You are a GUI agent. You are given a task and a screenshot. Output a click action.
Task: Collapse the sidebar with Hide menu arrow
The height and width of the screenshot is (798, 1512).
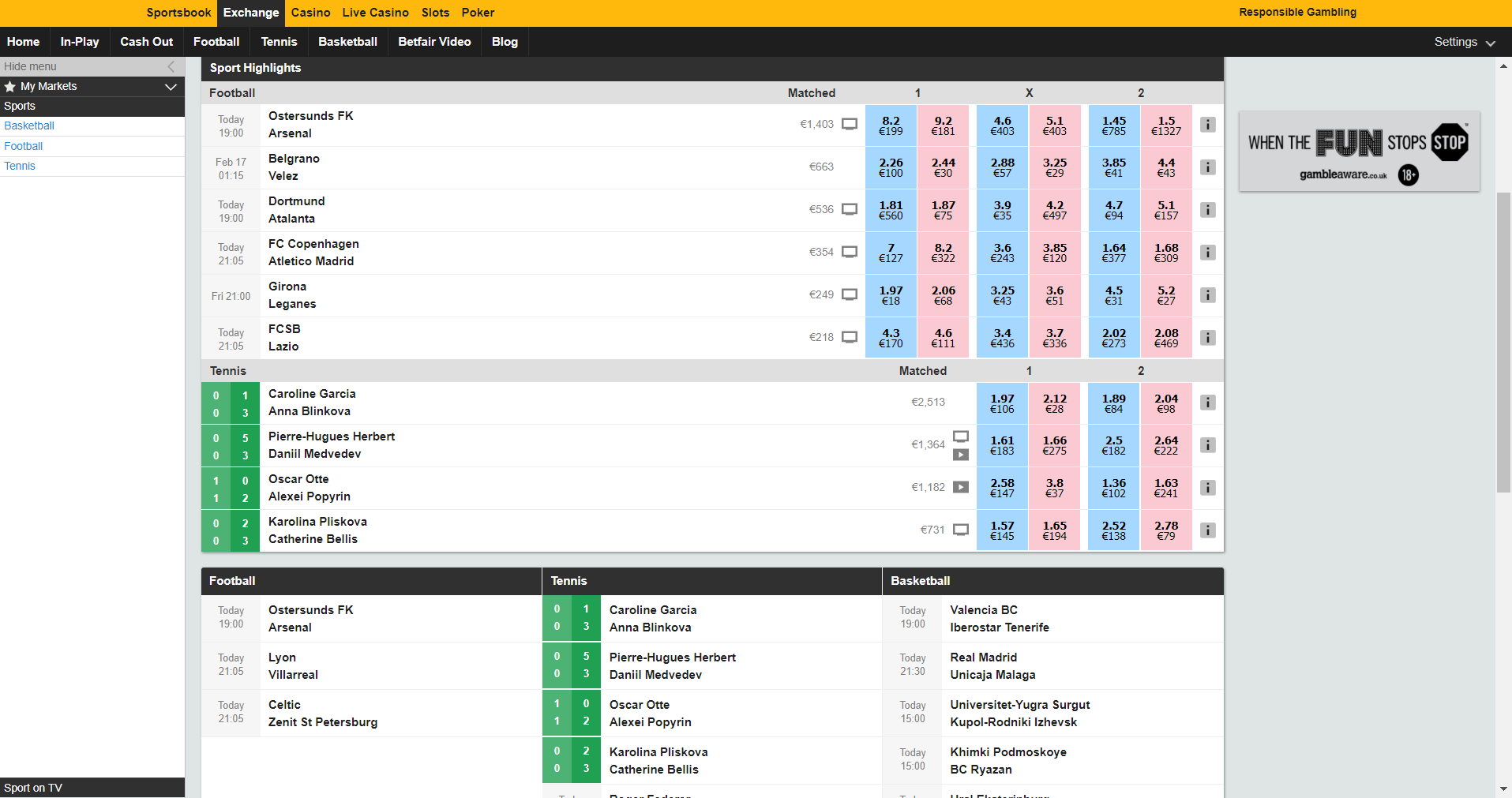[171, 67]
